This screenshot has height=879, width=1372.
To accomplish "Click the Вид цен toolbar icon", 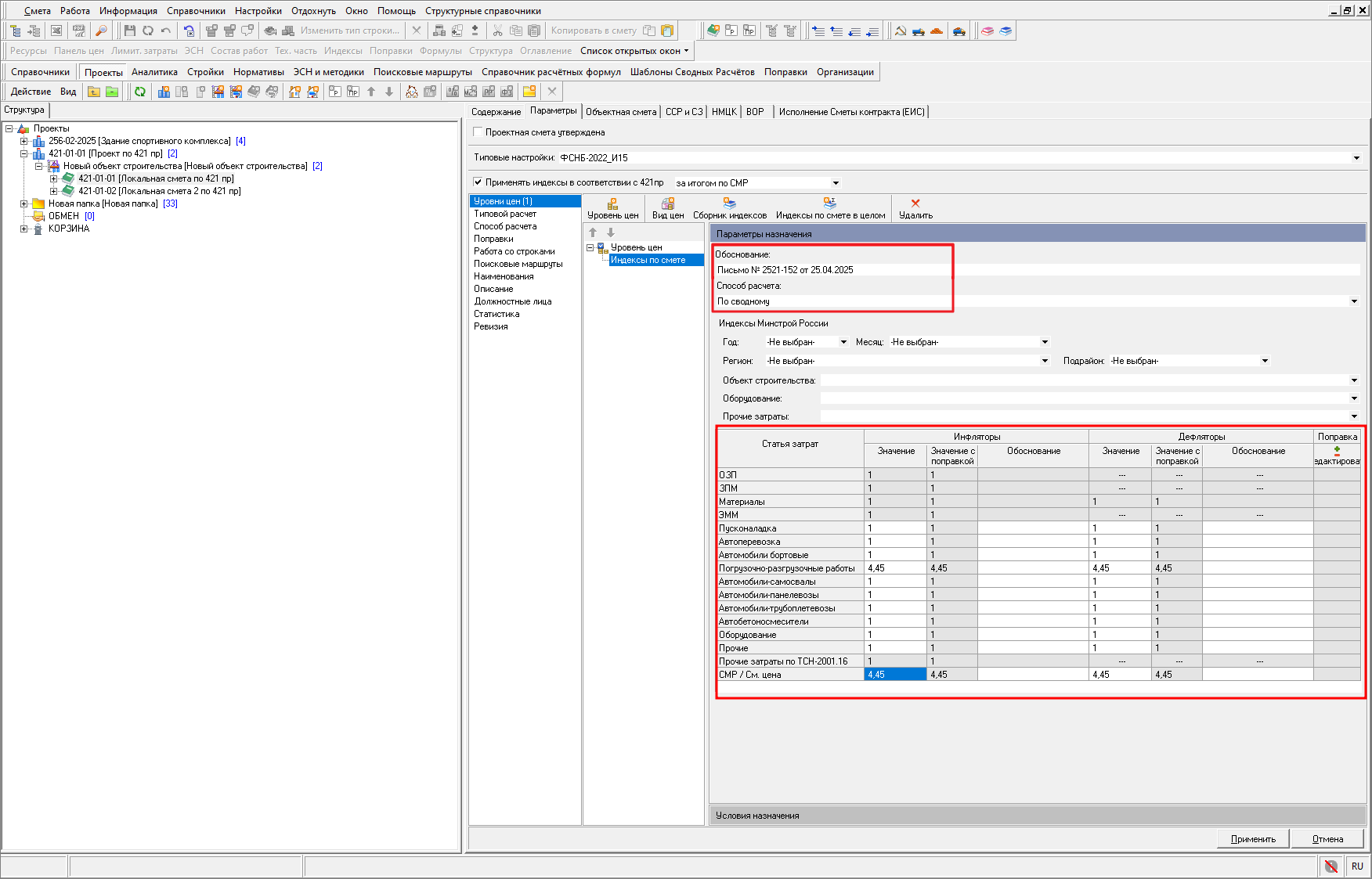I will coord(667,204).
